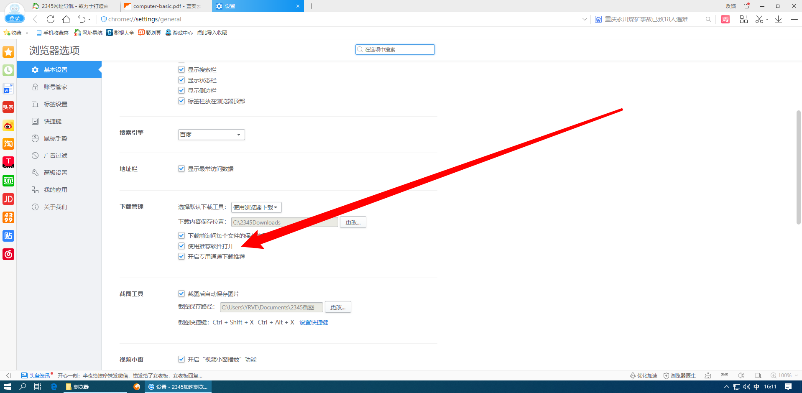Click the magnifier in the top search box
Screen dimensions: 802x393
coord(708,19)
